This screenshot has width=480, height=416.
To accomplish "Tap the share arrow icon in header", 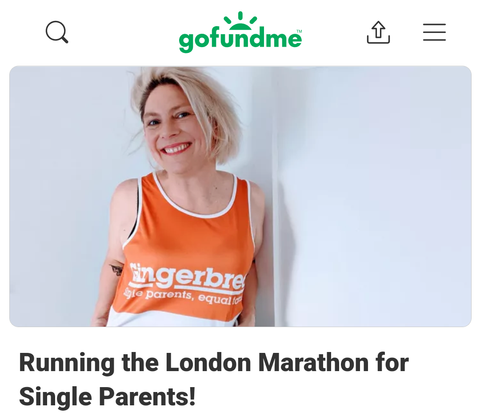I will coord(378,32).
